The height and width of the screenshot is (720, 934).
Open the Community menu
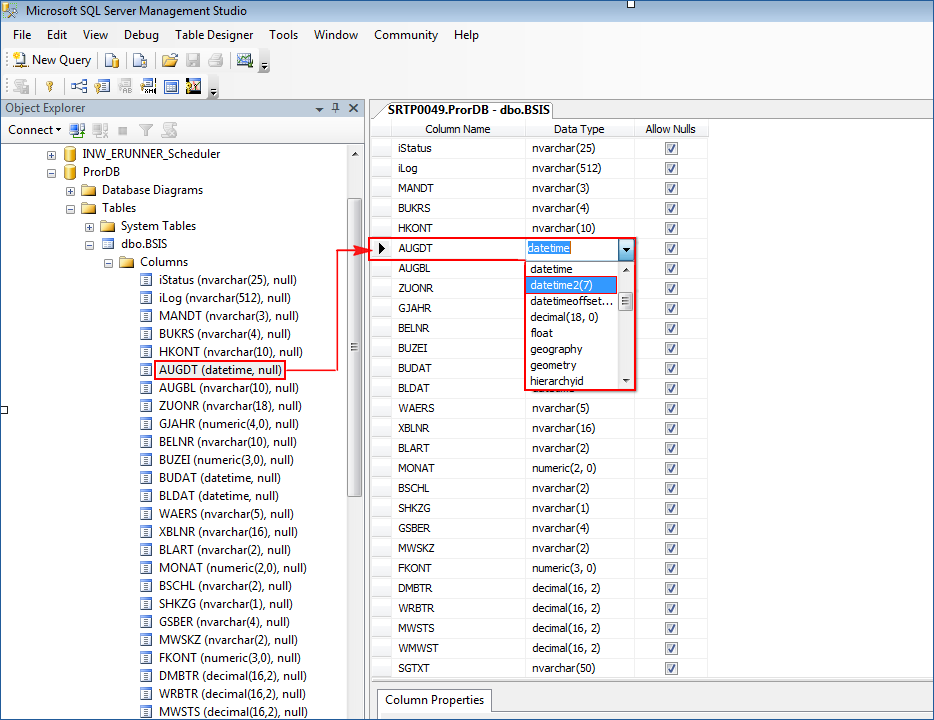406,35
